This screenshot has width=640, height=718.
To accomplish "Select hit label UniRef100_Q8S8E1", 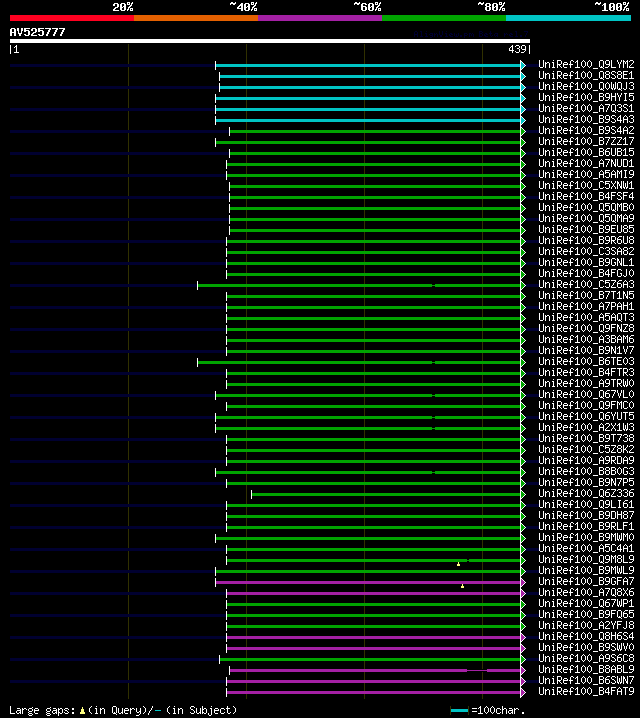I will tap(586, 76).
